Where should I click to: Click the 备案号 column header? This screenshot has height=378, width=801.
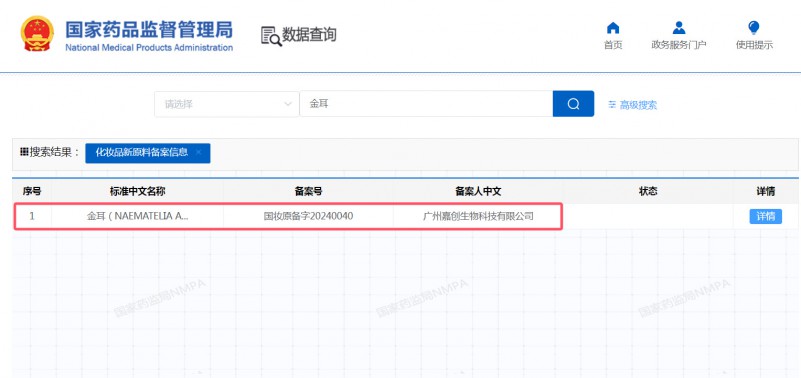[309, 192]
